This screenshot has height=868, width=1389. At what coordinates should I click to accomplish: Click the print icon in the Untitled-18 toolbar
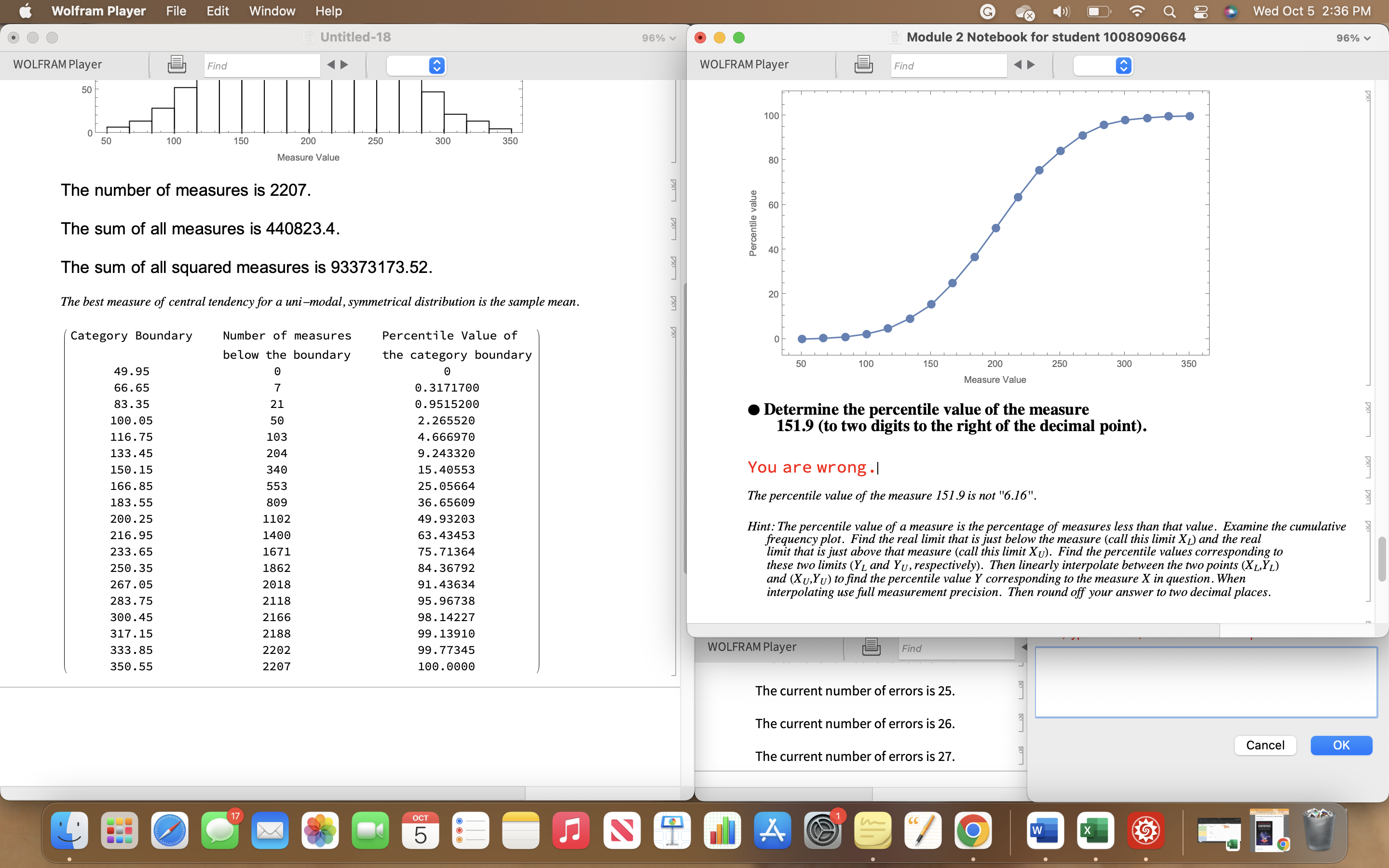176,65
